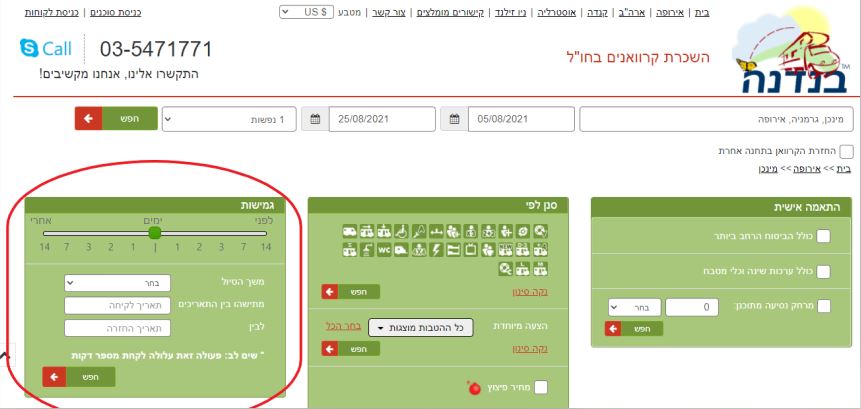Image resolution: width=861 pixels, height=409 pixels.
Task: Click the 'תאריך לקיחה' input field
Action: click(118, 305)
